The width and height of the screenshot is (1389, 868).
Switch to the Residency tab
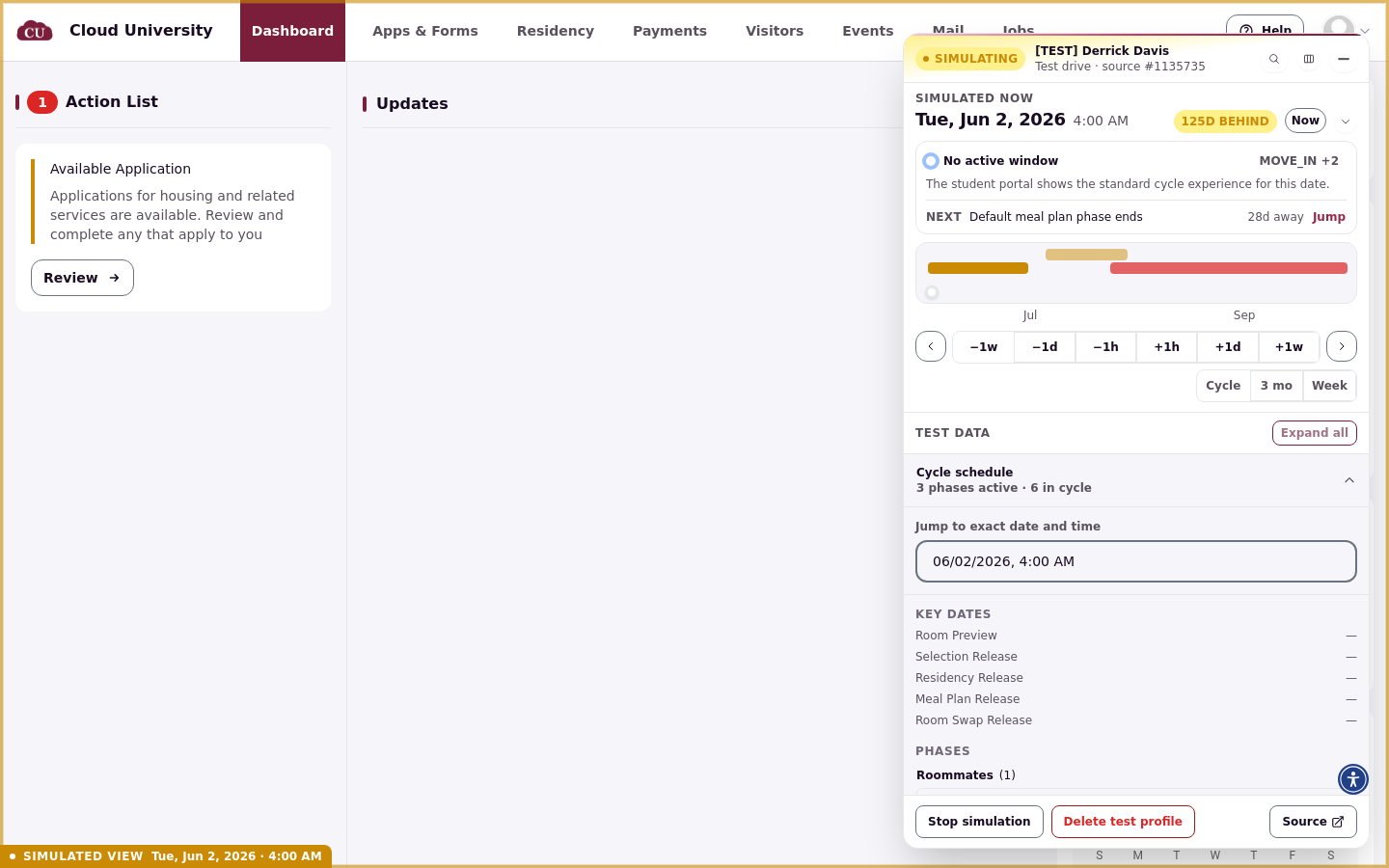coord(556,31)
